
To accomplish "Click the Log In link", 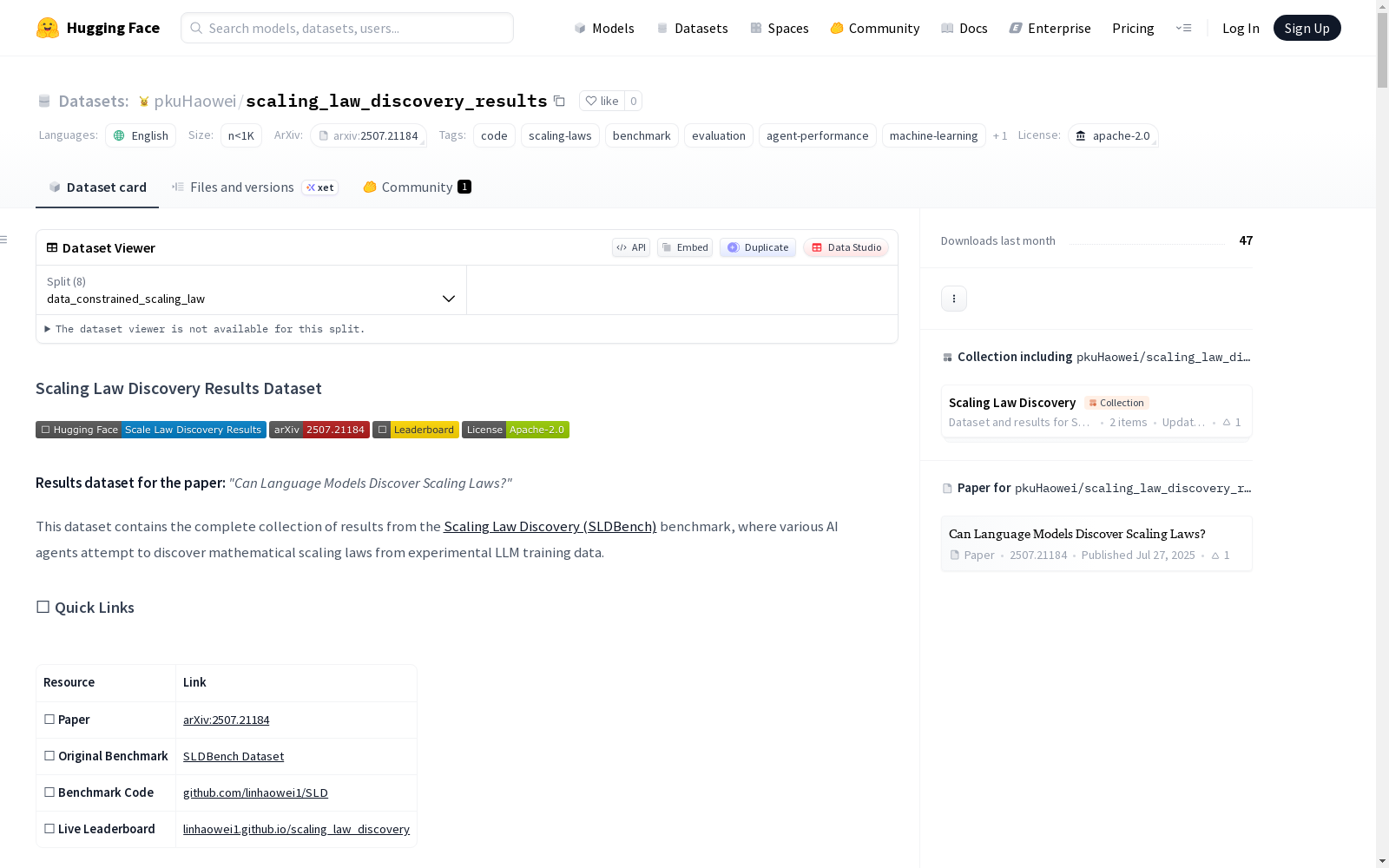I will click(x=1241, y=28).
